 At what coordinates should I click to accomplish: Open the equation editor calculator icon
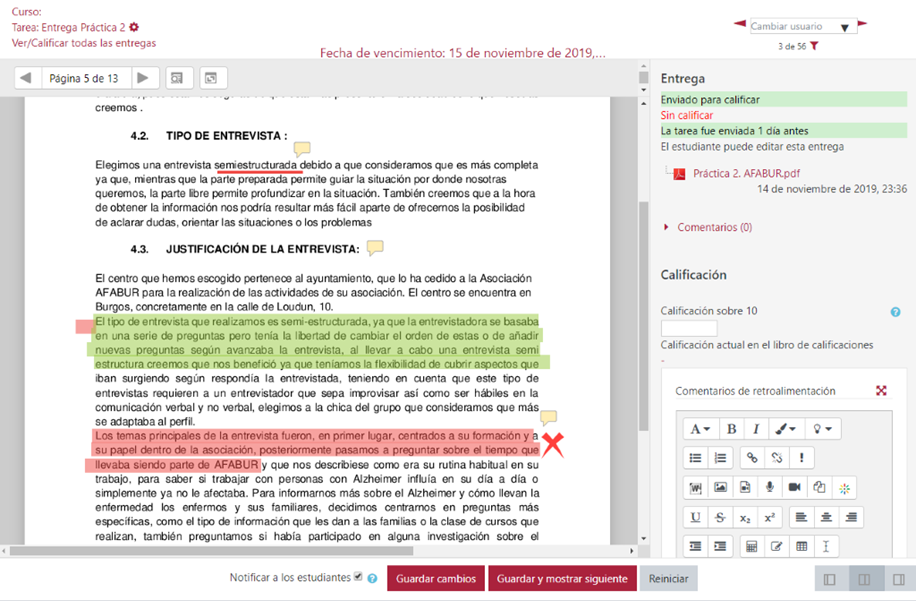click(752, 546)
